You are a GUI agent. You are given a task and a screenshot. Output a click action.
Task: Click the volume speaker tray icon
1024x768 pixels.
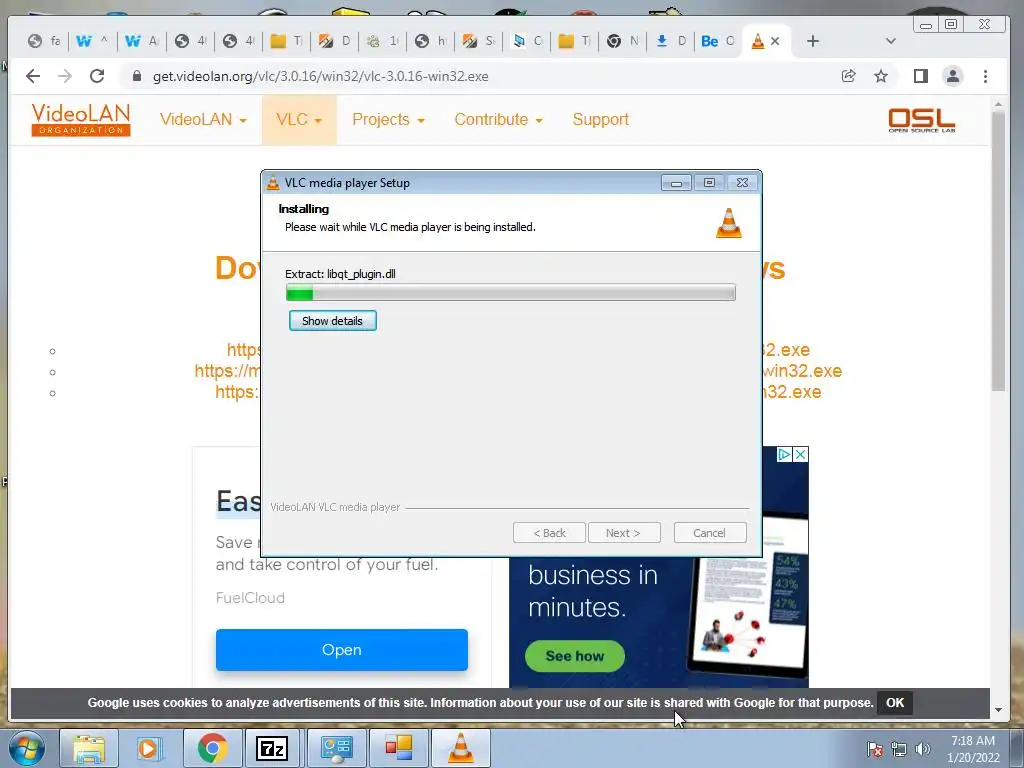923,750
